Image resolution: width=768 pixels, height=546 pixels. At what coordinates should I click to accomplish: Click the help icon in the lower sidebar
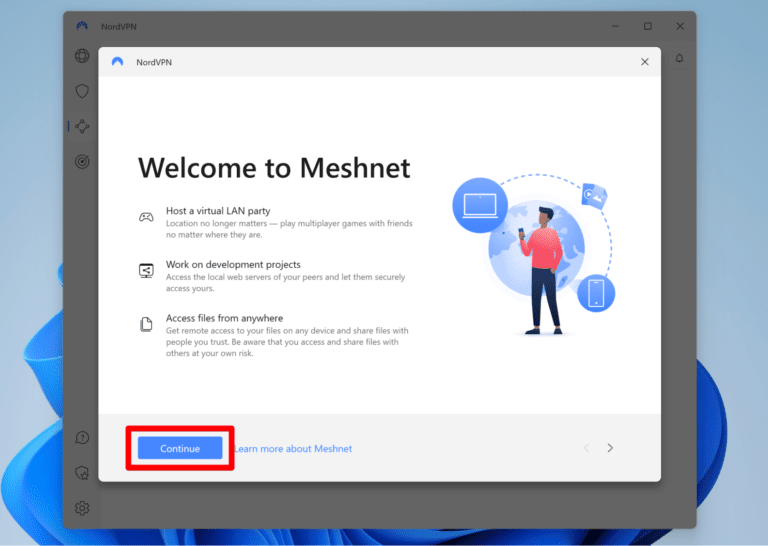[82, 437]
